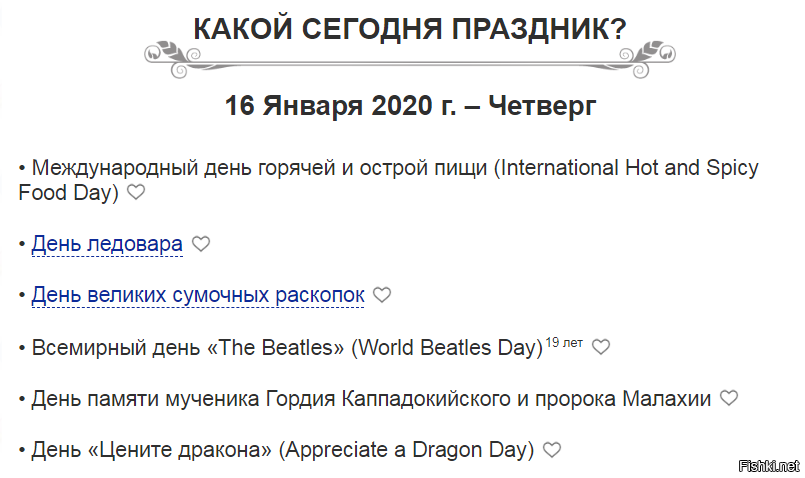805x478 pixels.
Task: Click the КАКОЙ СЕГОДНЯ ПРАЗДНИК? heading
Action: pyautogui.click(x=410, y=28)
